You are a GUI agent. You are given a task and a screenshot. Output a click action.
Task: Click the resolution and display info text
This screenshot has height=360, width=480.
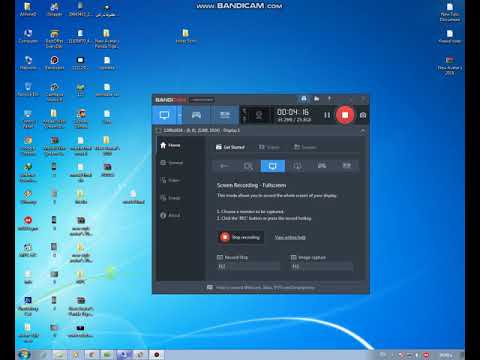pos(201,130)
